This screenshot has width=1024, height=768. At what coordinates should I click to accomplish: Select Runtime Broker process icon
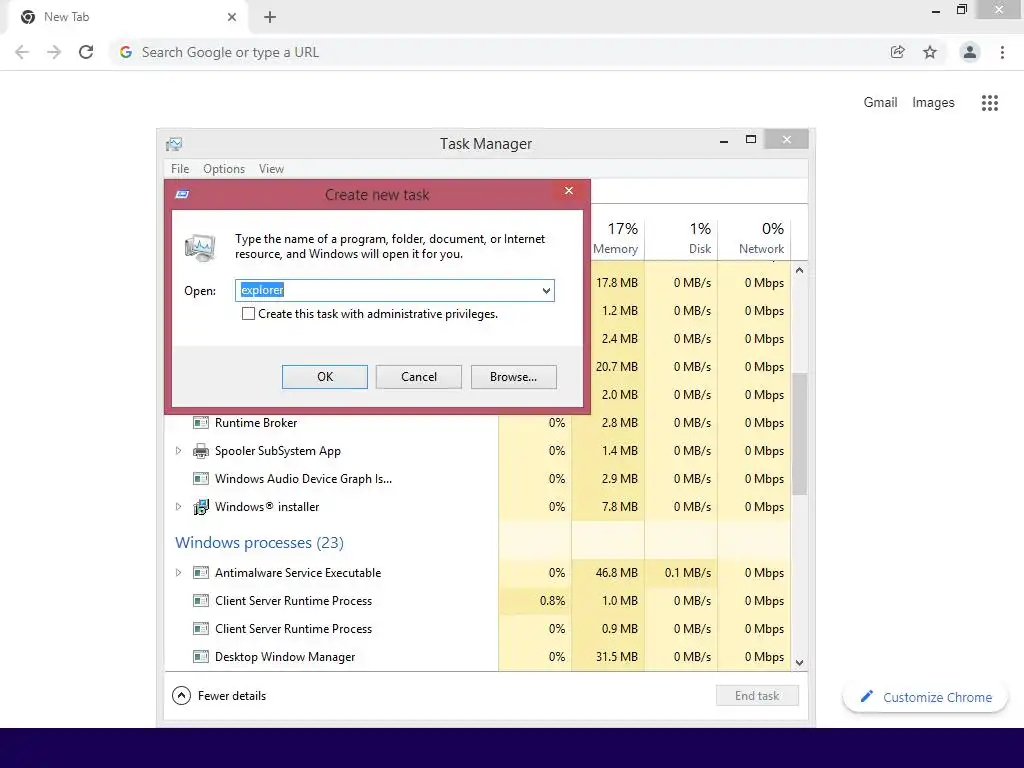(x=200, y=423)
